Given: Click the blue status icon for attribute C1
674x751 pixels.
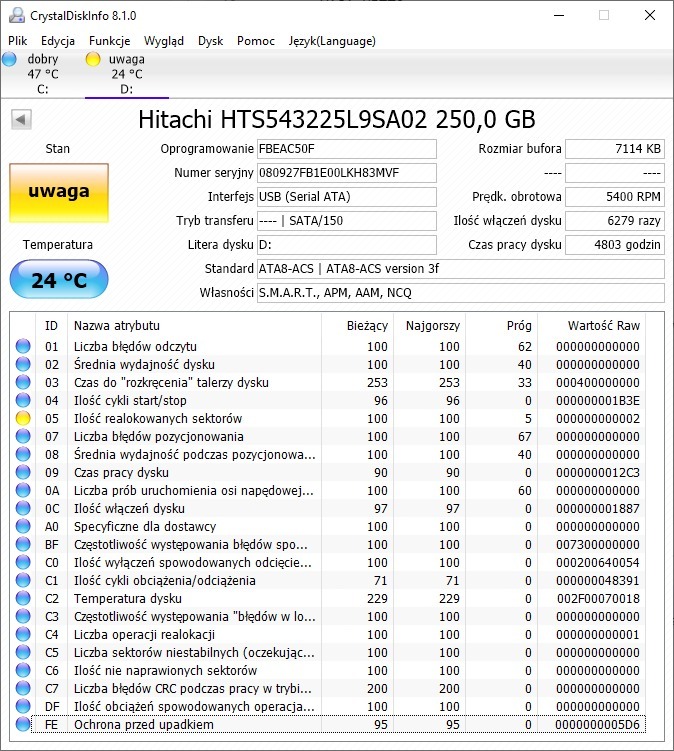Looking at the screenshot, I should (x=23, y=580).
